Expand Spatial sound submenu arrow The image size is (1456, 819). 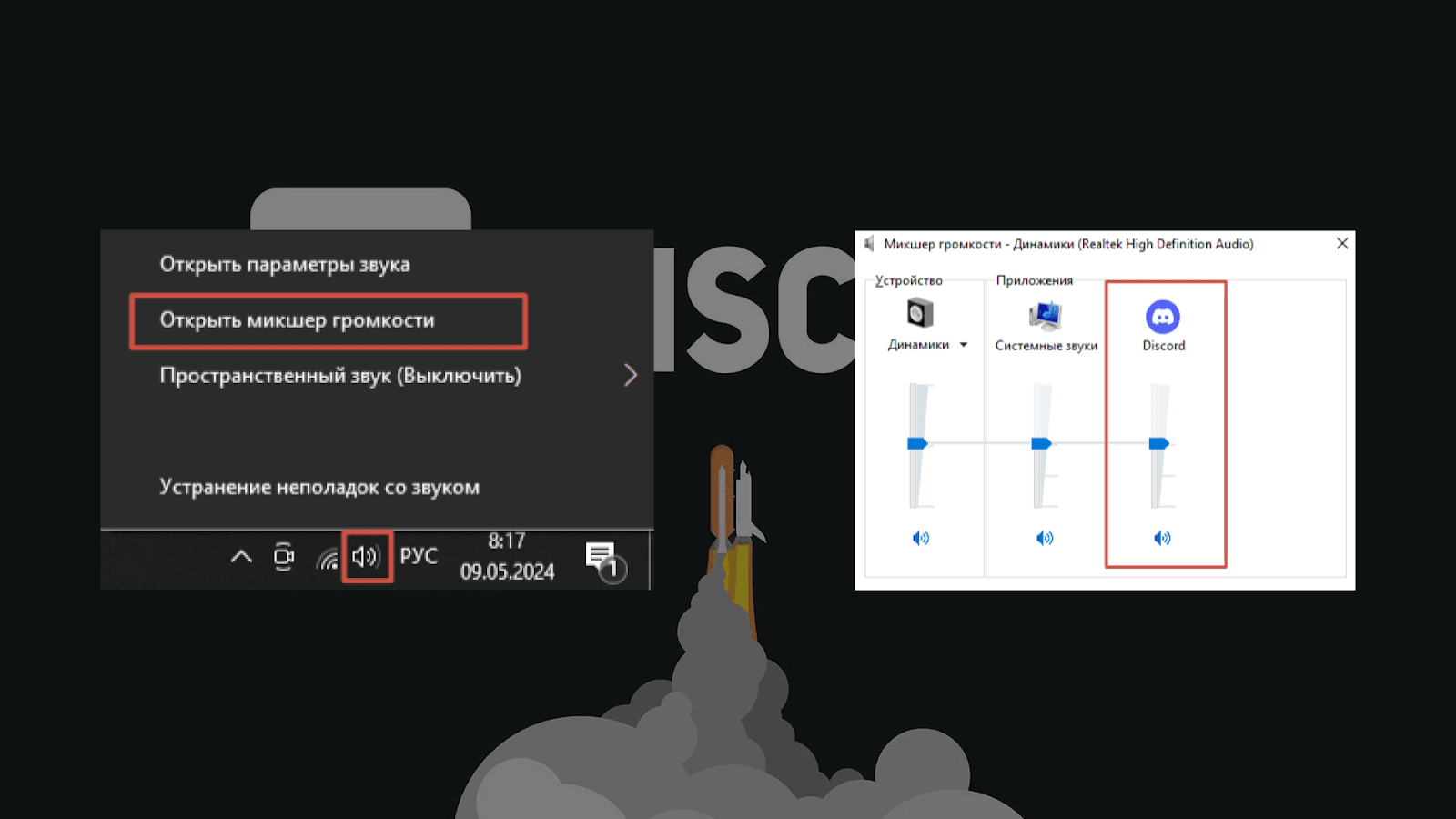point(630,375)
